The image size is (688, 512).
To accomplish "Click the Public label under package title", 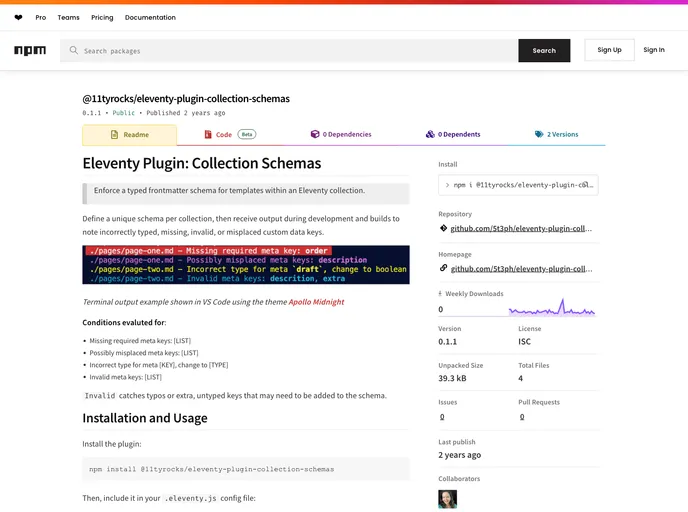I will point(123,113).
